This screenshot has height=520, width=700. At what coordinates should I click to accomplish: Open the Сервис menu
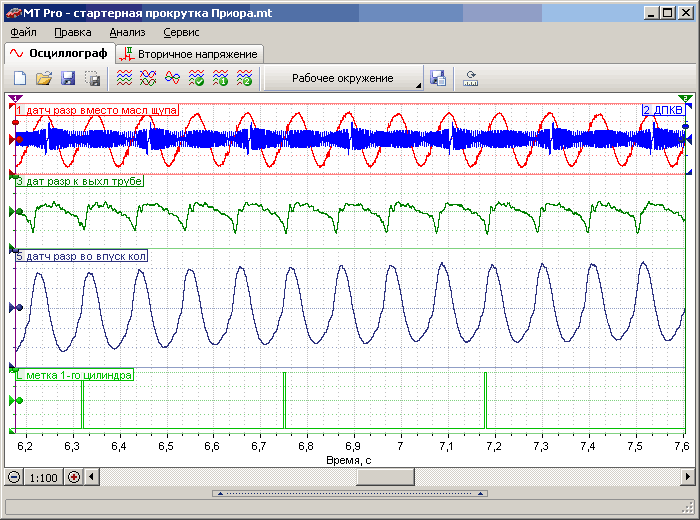click(180, 32)
